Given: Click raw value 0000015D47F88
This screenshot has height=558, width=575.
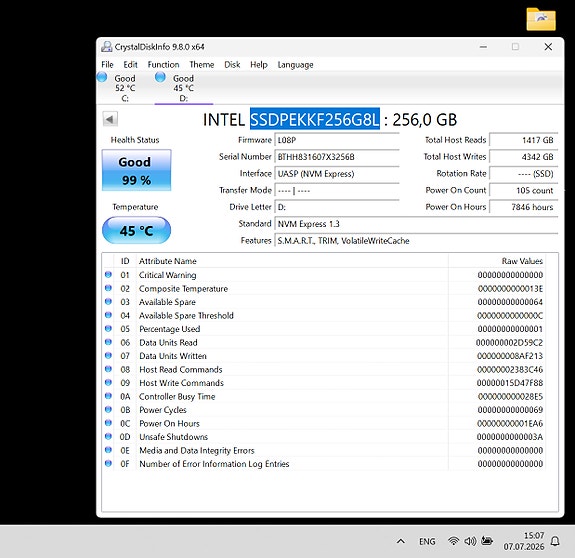Looking at the screenshot, I should [x=510, y=383].
